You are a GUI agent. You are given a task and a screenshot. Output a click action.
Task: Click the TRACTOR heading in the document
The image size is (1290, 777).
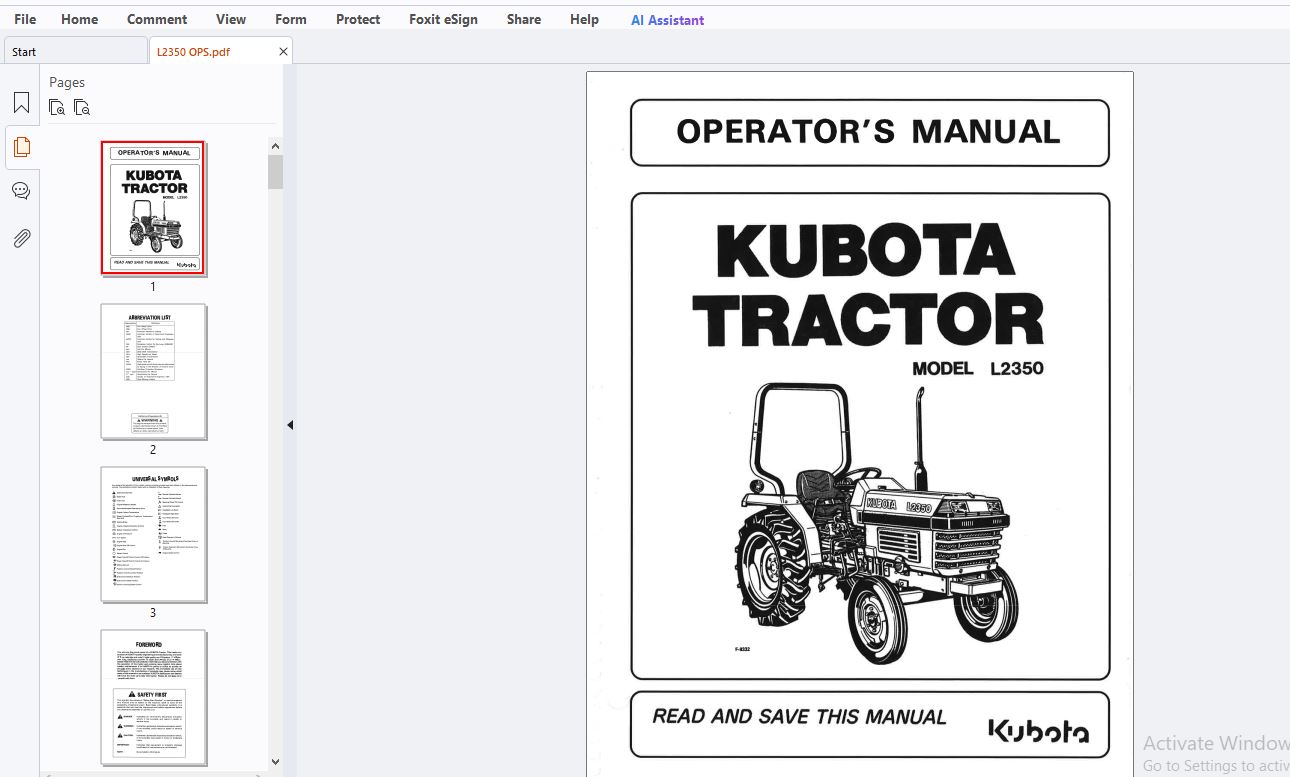(867, 320)
